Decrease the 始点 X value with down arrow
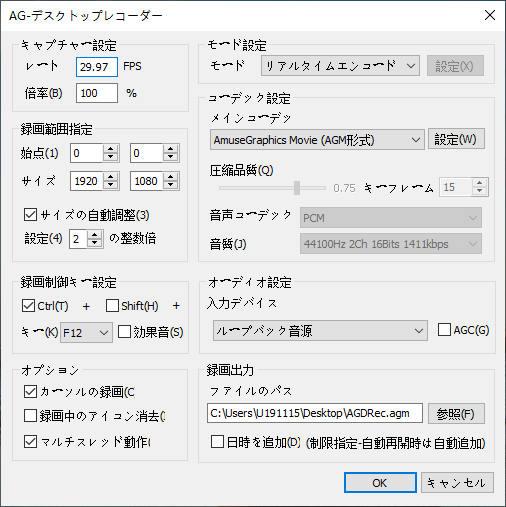The height and width of the screenshot is (507, 506). [110, 157]
